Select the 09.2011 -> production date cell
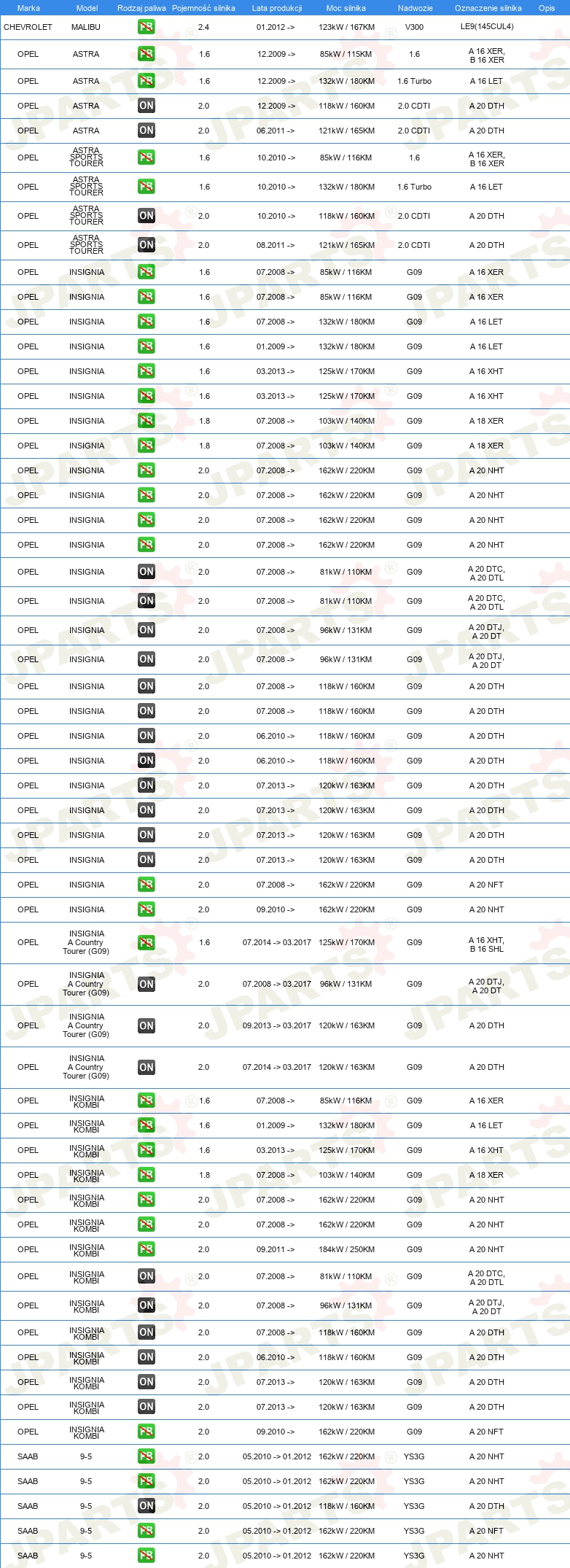Screen dimensions: 570x1568 pos(276,1249)
